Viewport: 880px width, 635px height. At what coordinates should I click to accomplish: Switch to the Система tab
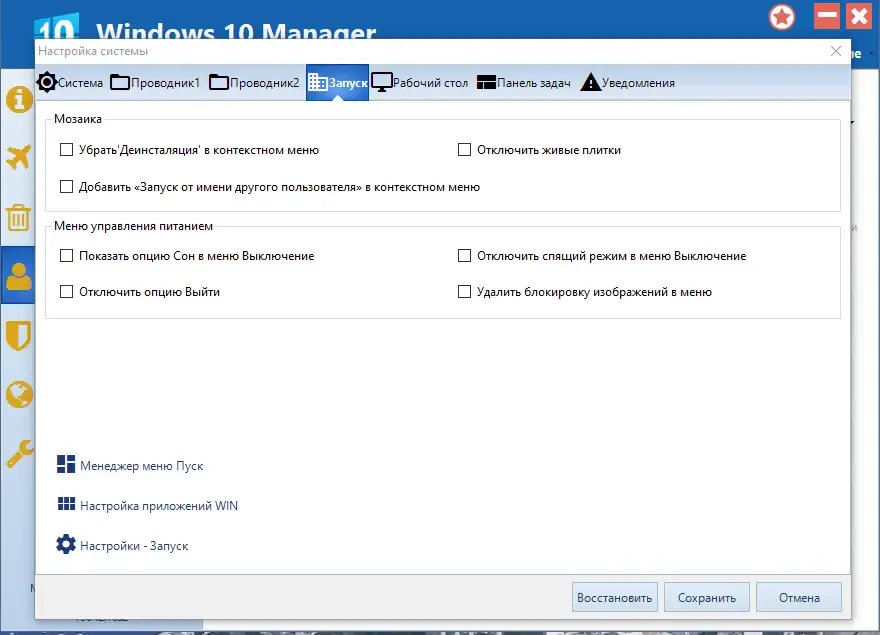click(70, 83)
